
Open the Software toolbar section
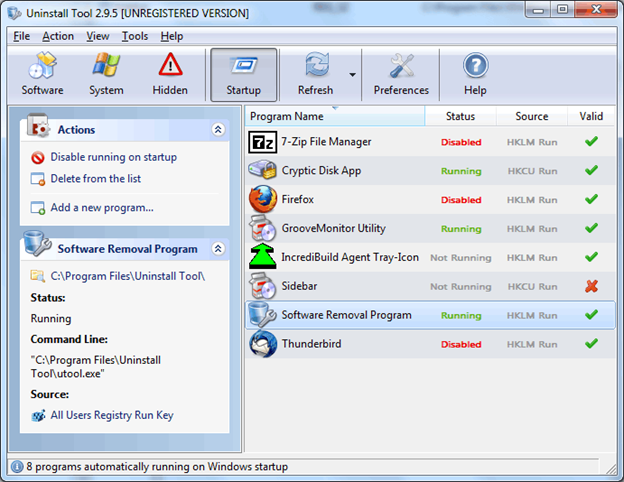click(42, 74)
